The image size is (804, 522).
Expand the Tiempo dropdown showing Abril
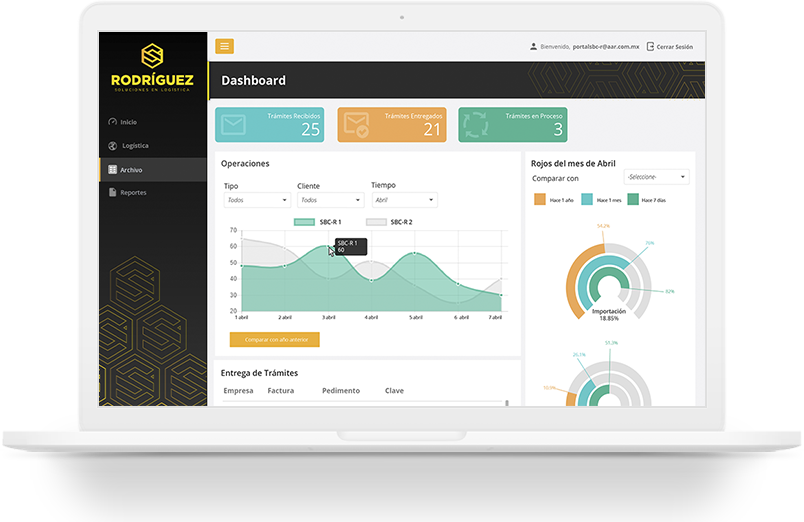tap(404, 200)
